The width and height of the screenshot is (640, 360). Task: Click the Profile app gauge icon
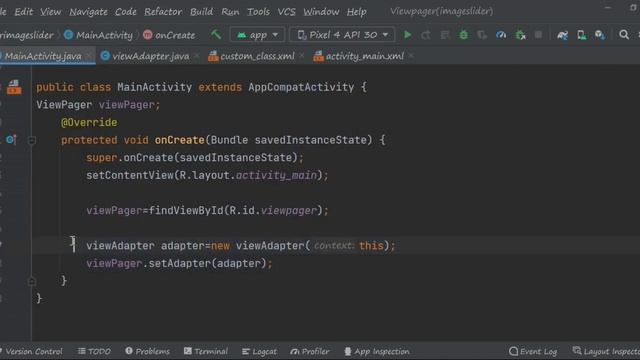pos(501,35)
